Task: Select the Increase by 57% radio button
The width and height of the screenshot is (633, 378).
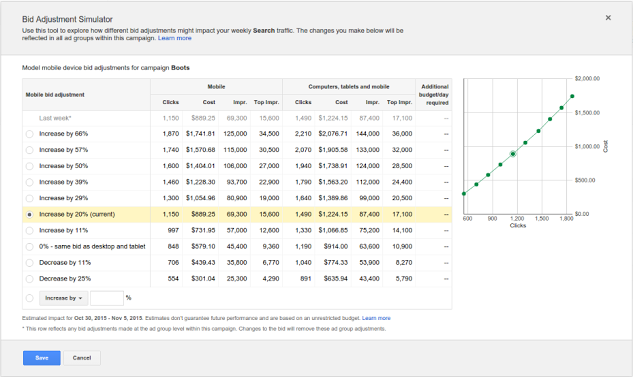Action: click(x=29, y=150)
